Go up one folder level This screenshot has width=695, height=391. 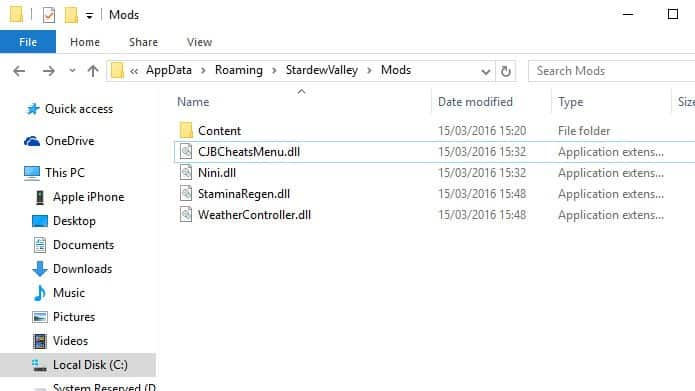pos(93,71)
